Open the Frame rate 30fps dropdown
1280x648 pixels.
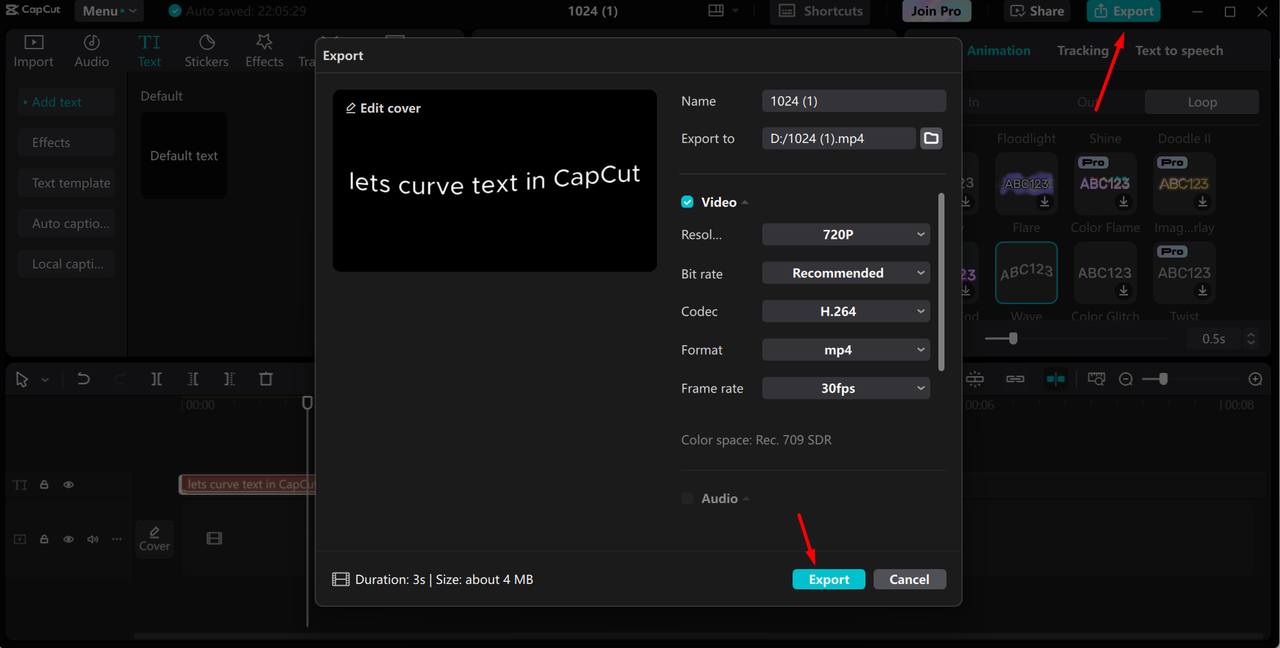coord(846,388)
